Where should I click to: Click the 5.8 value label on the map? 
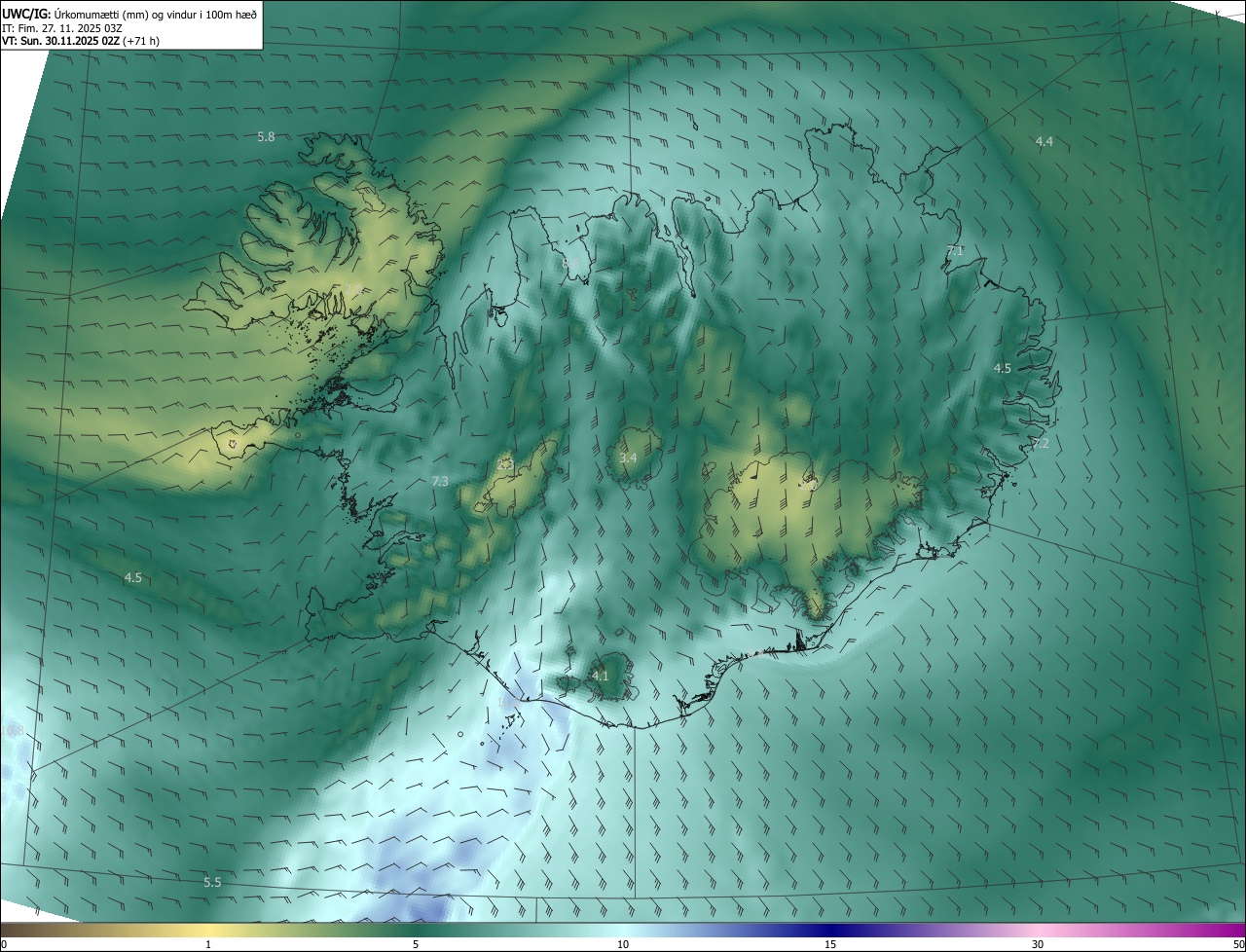click(266, 137)
